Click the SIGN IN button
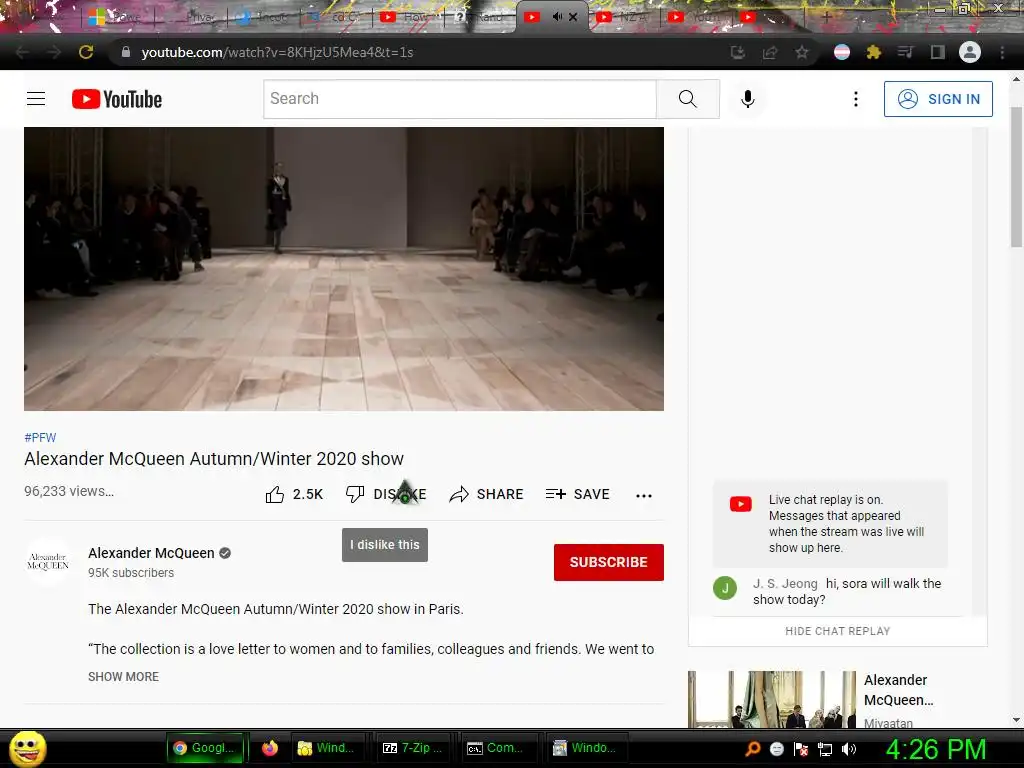Viewport: 1024px width, 768px height. point(938,99)
